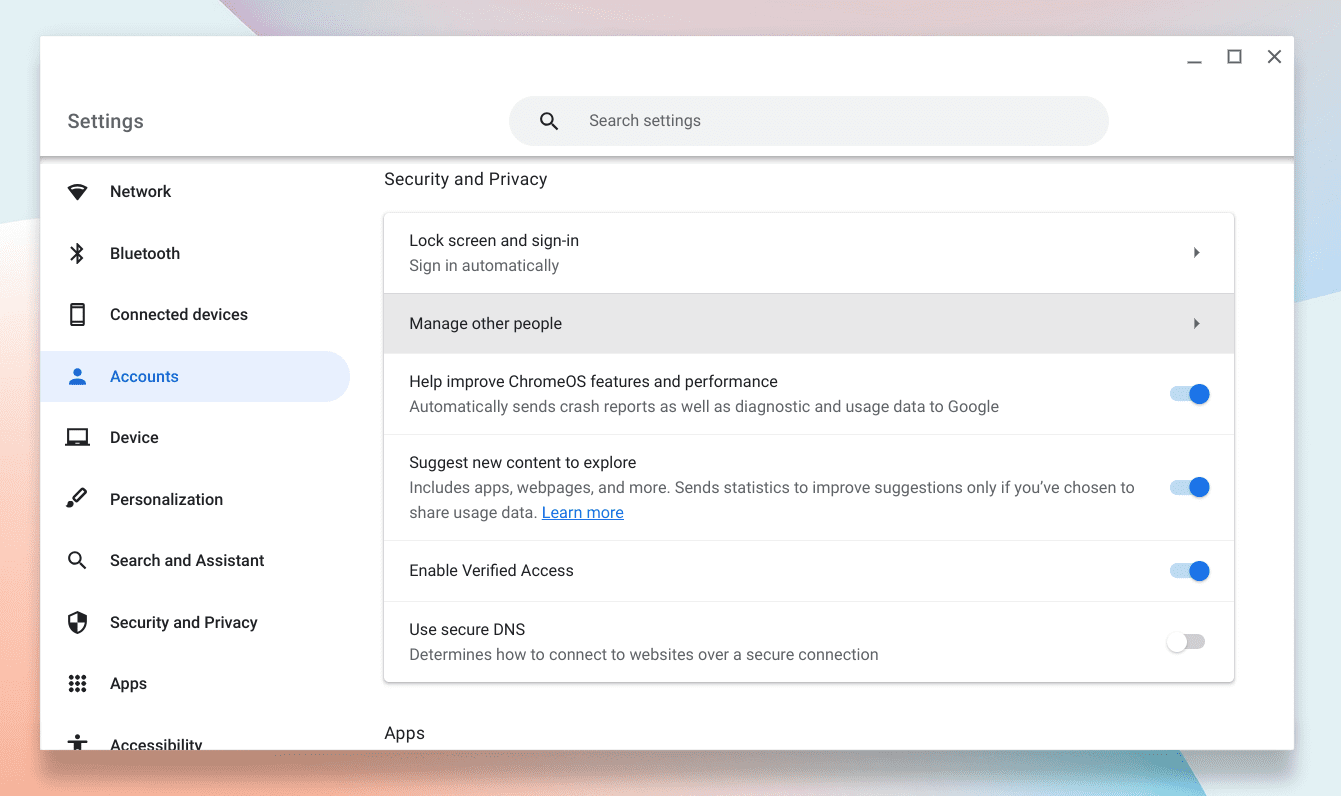This screenshot has width=1341, height=796.
Task: Follow the Learn more link
Action: coord(582,513)
